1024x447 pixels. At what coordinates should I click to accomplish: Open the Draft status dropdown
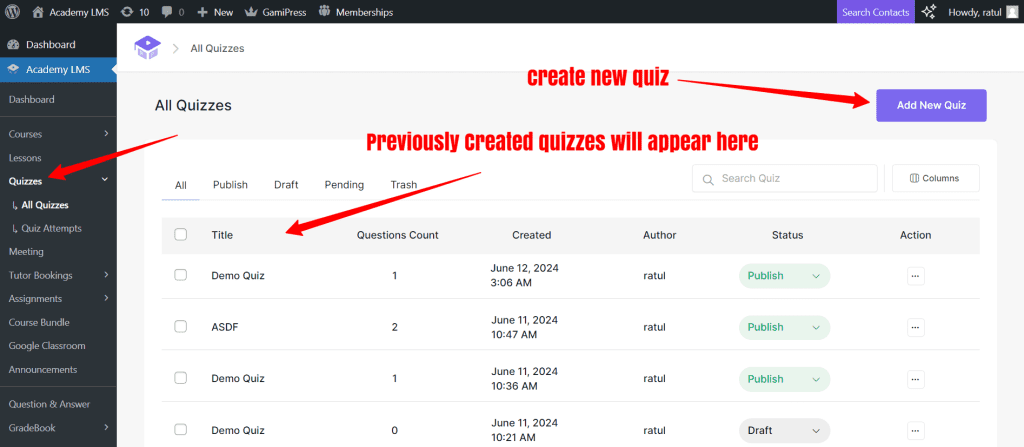point(784,431)
